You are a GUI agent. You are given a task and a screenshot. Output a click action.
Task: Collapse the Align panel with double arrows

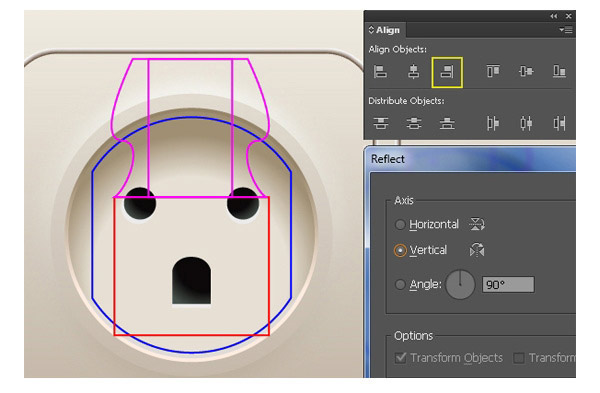[x=554, y=16]
